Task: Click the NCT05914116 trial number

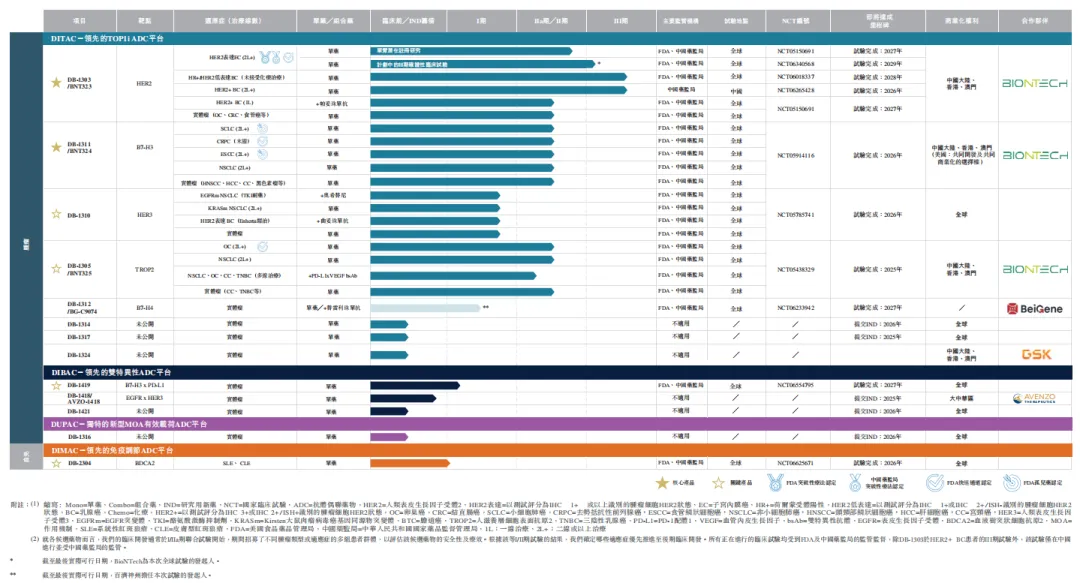Action: tap(795, 156)
